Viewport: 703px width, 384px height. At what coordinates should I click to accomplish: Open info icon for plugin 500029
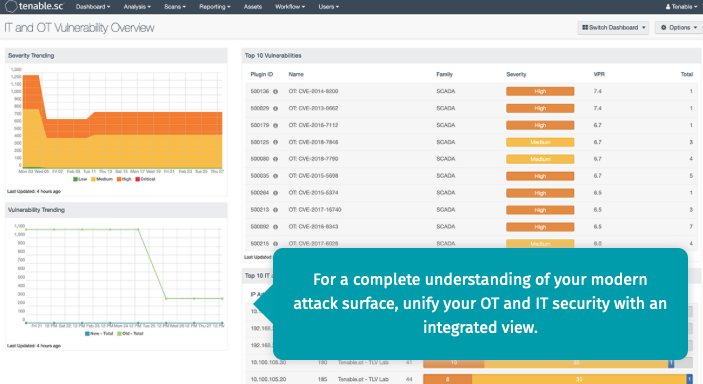[275, 109]
